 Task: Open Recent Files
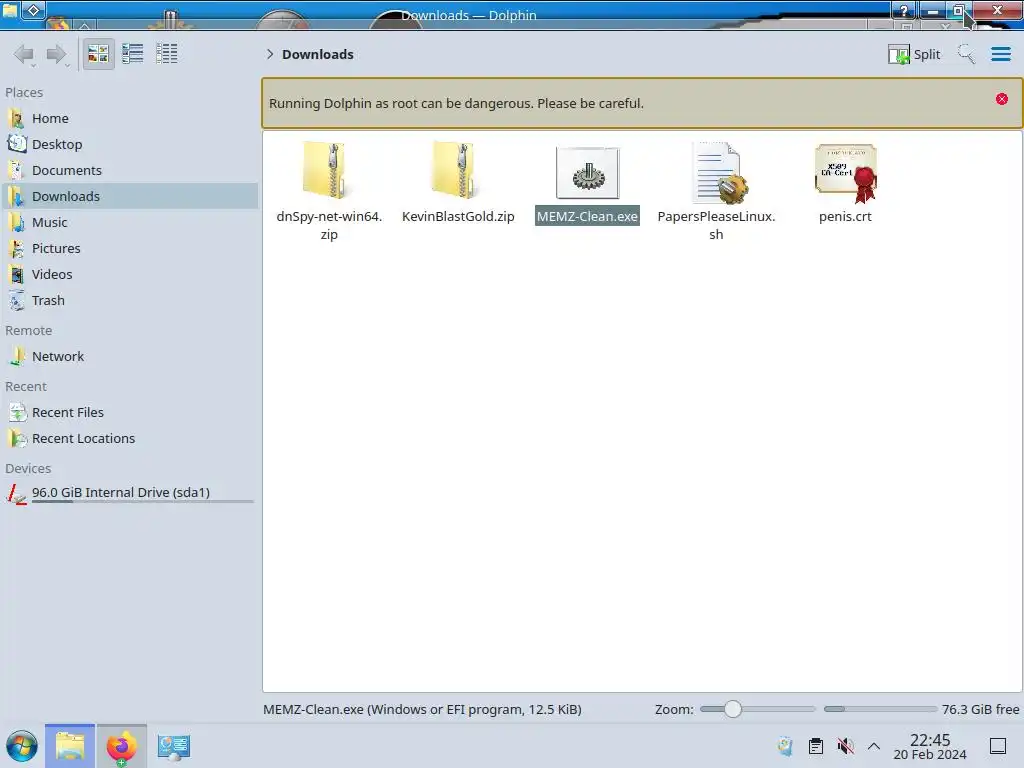(x=129, y=413)
